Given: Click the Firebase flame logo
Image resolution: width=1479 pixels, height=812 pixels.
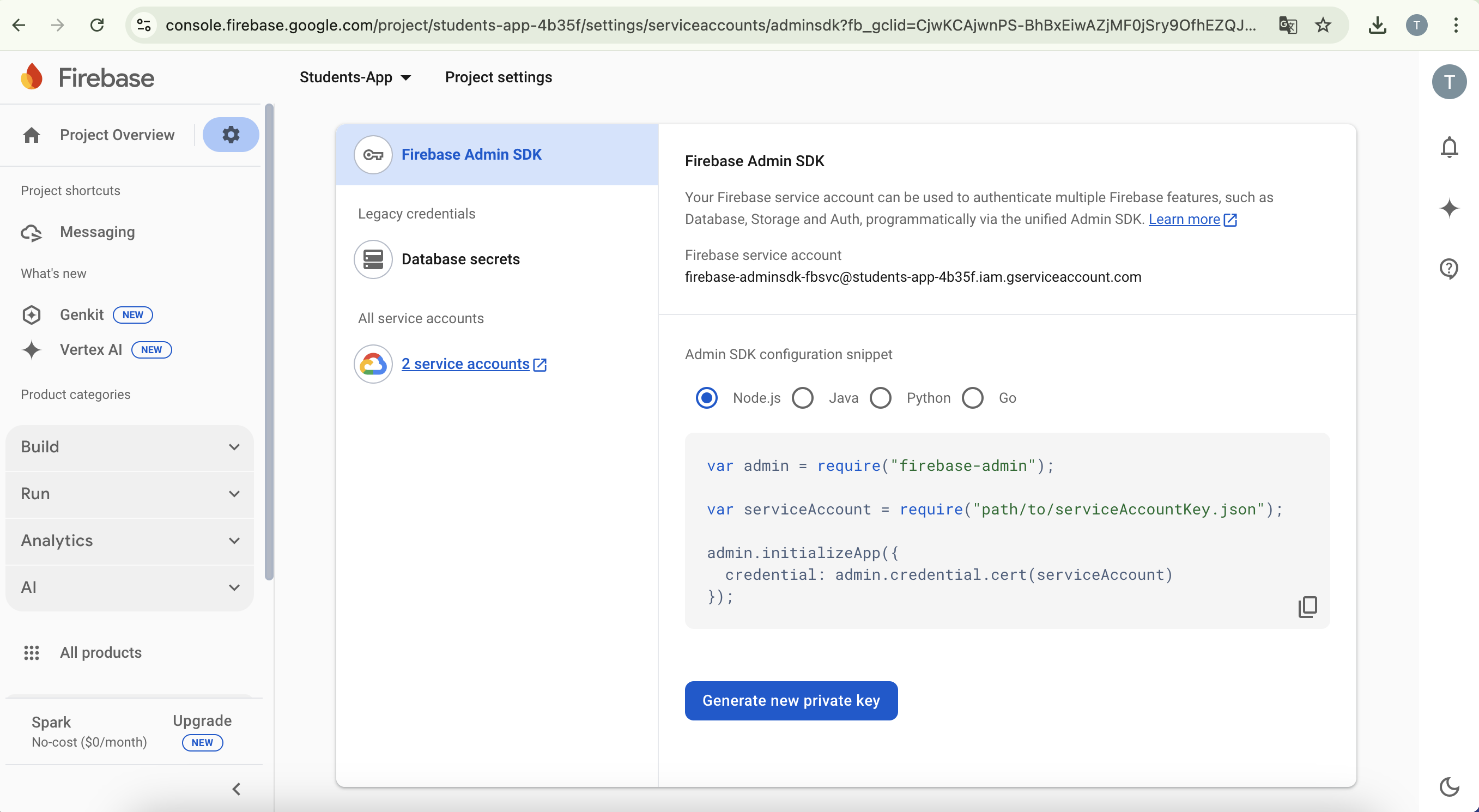Looking at the screenshot, I should pos(32,77).
